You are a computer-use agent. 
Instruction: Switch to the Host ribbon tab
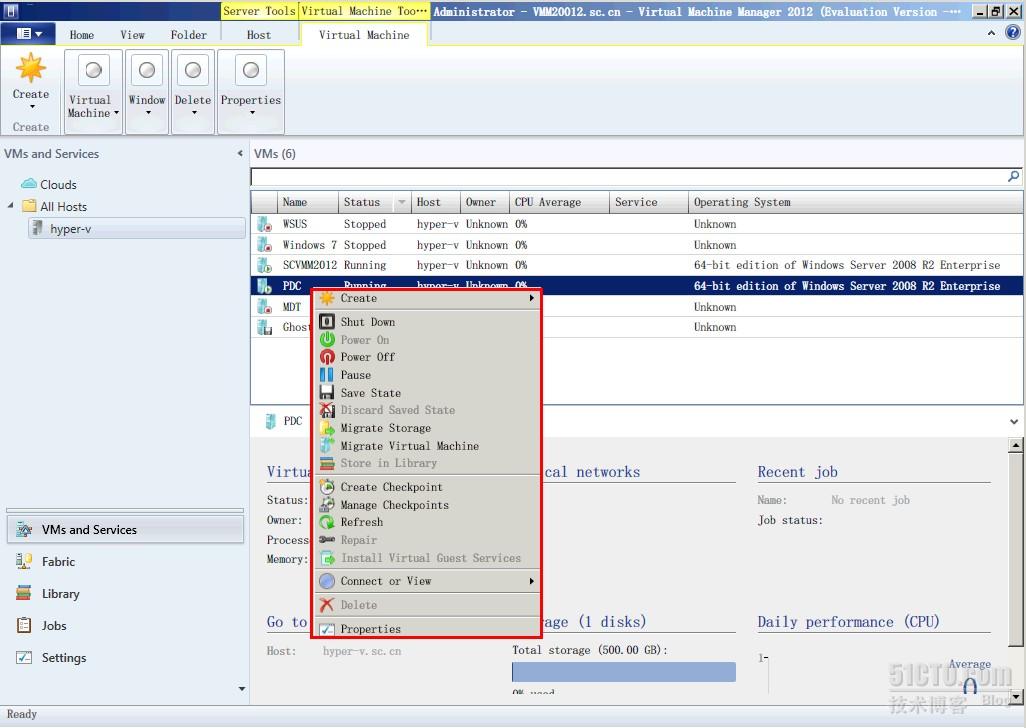(258, 35)
